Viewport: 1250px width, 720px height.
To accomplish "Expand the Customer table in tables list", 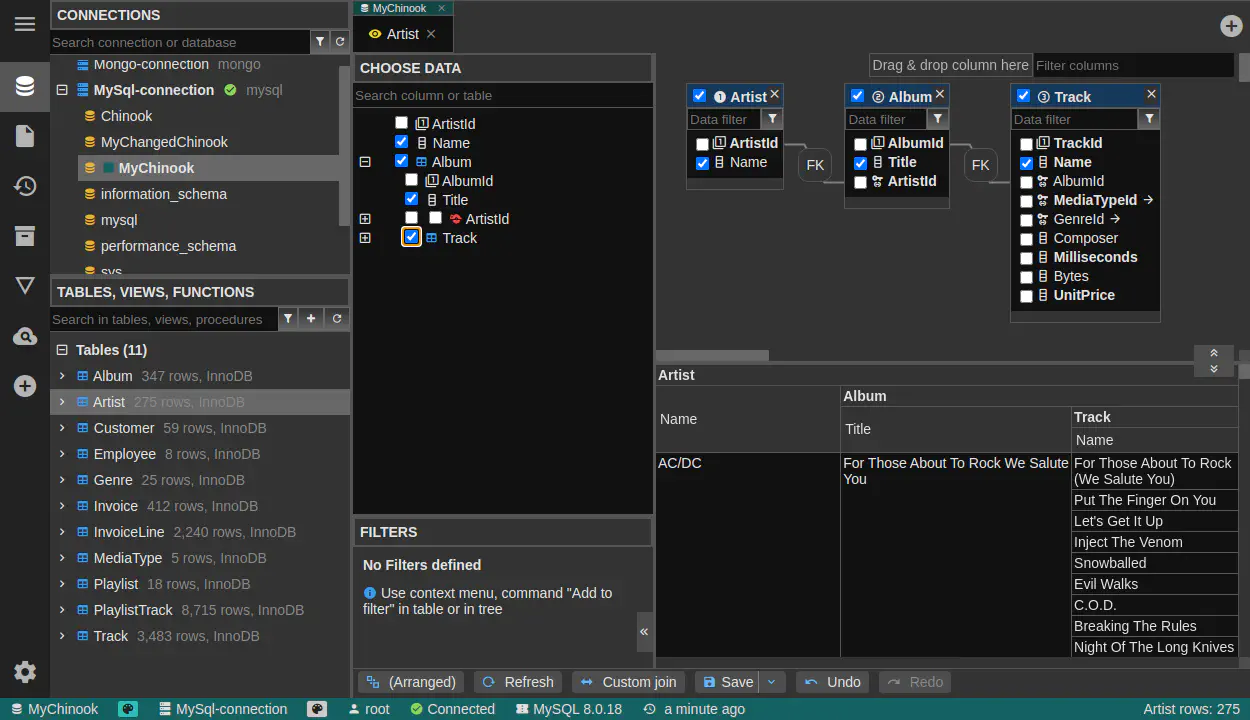I will [x=62, y=428].
